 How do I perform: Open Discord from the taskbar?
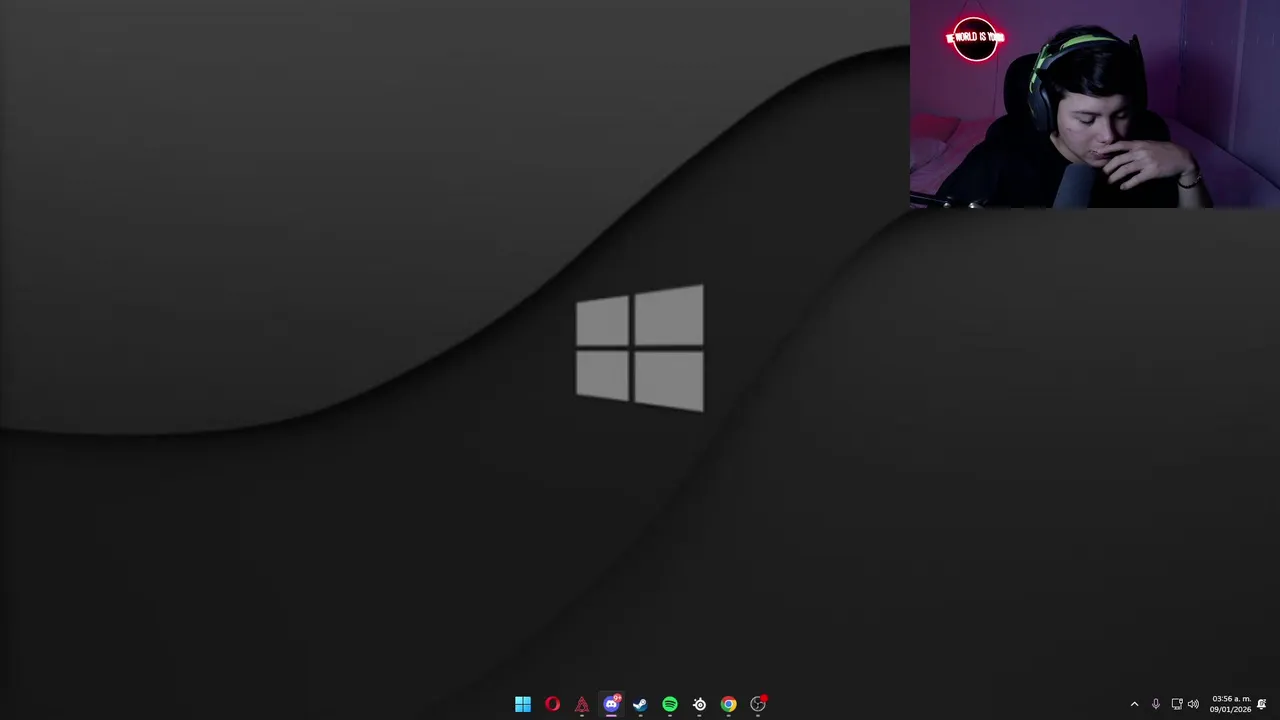pyautogui.click(x=611, y=705)
